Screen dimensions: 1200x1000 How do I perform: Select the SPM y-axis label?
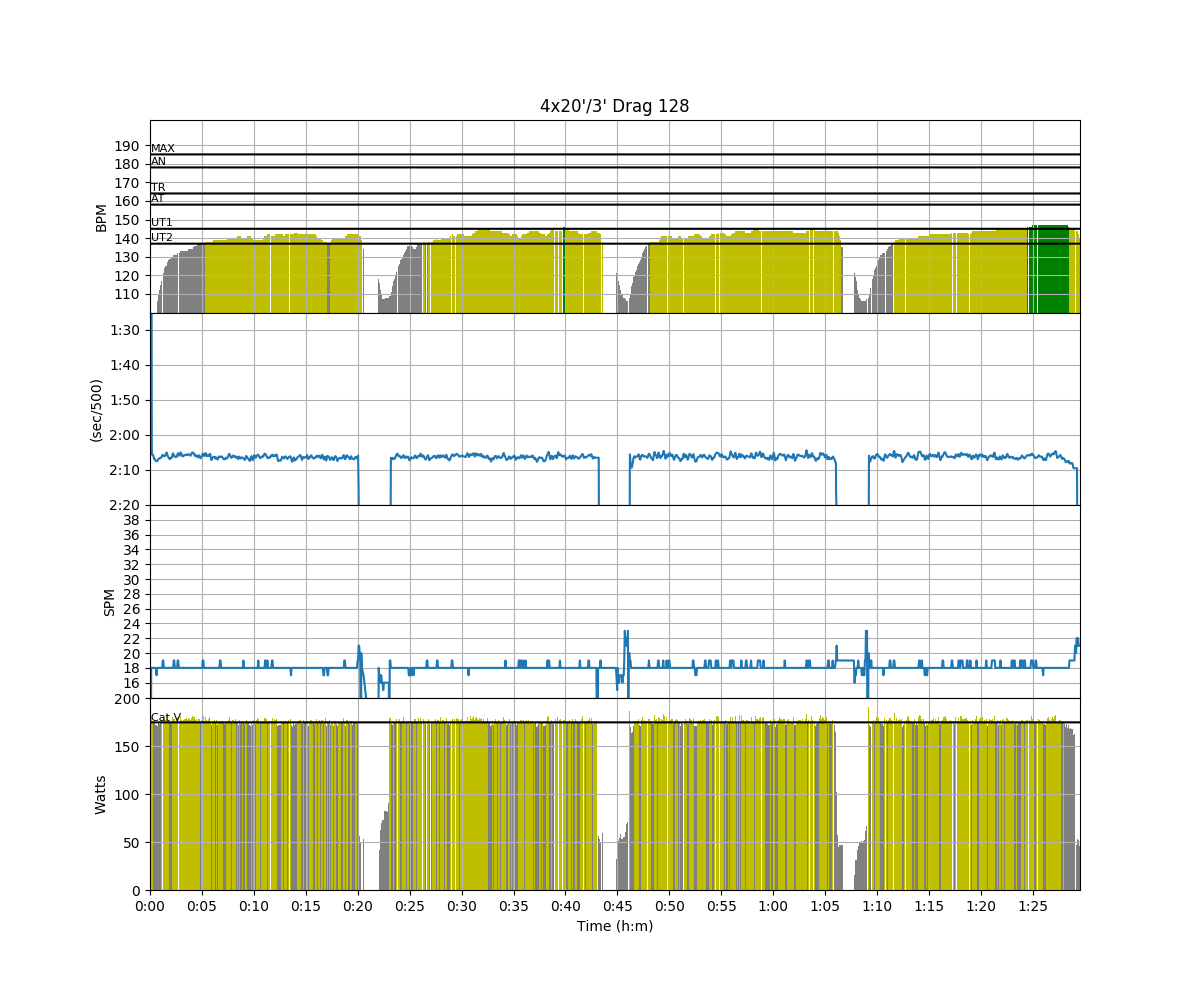pos(110,602)
